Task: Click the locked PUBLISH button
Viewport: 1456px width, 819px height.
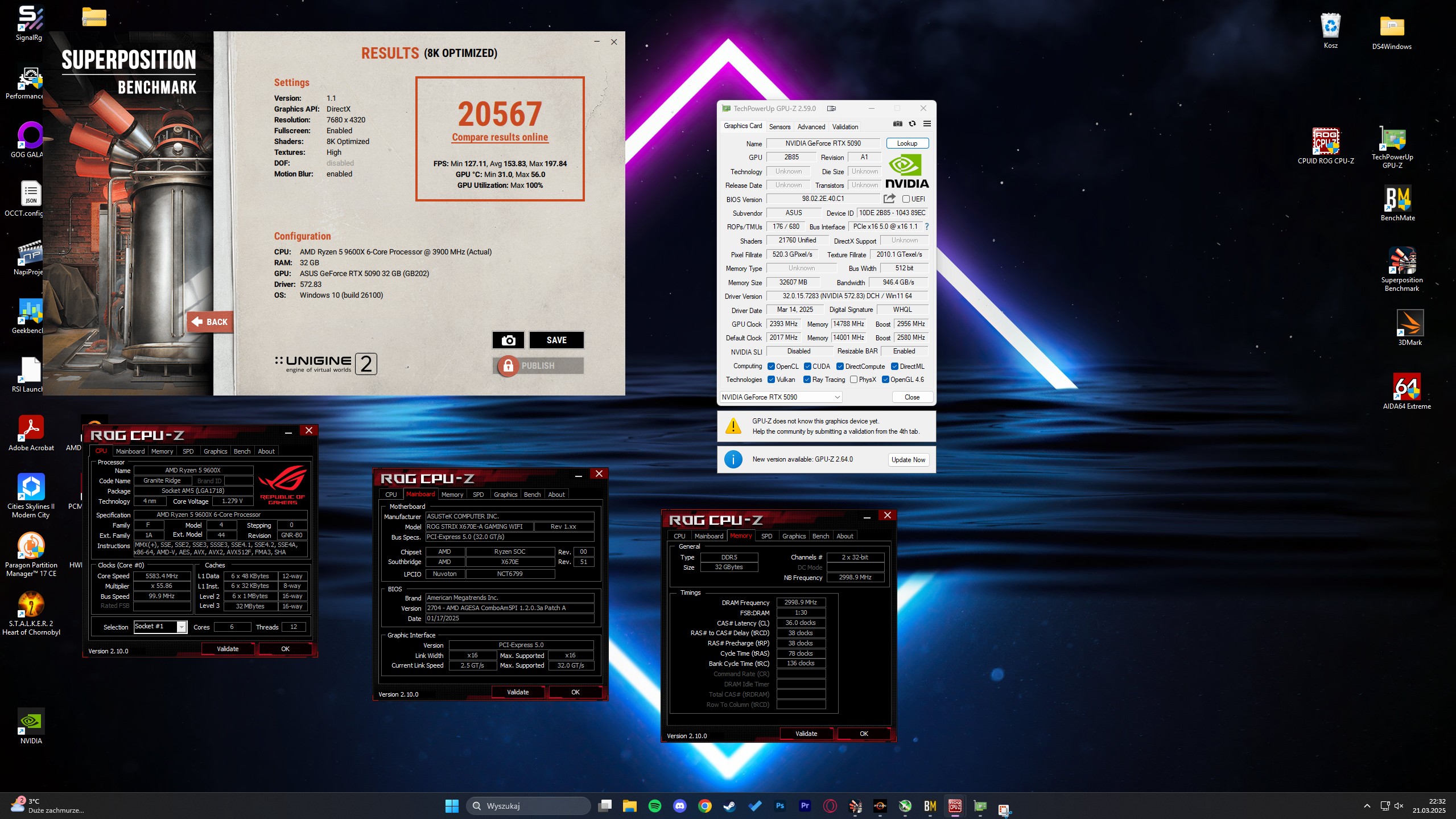Action: tap(538, 365)
